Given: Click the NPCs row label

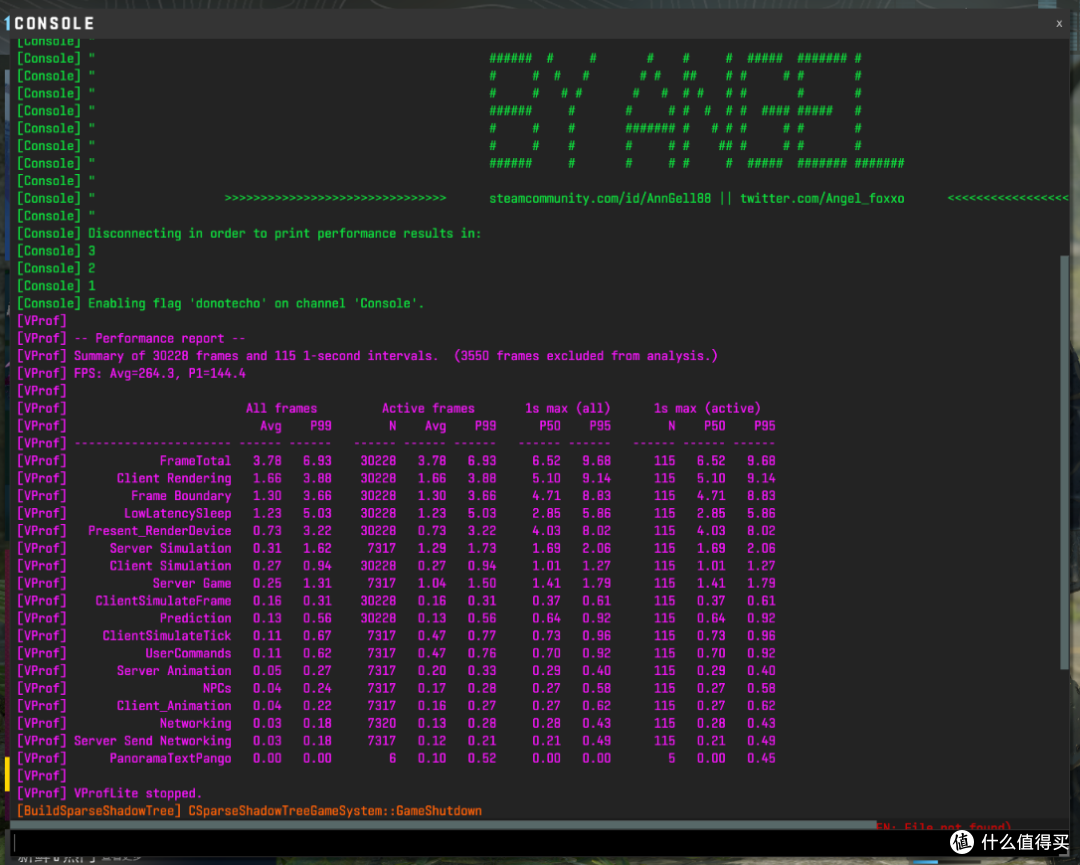Looking at the screenshot, I should (x=217, y=688).
